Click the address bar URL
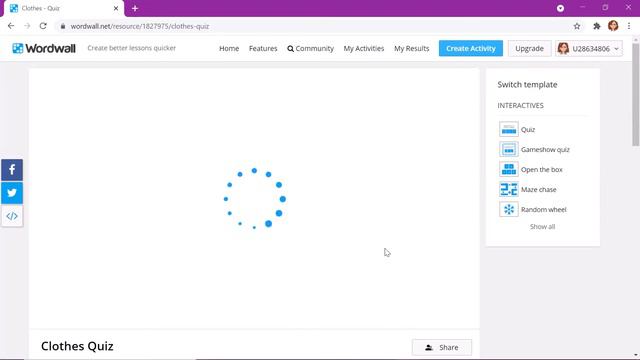 coord(140,26)
